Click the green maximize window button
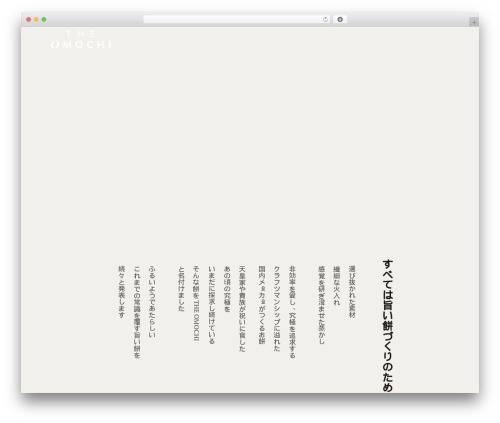 44,20
